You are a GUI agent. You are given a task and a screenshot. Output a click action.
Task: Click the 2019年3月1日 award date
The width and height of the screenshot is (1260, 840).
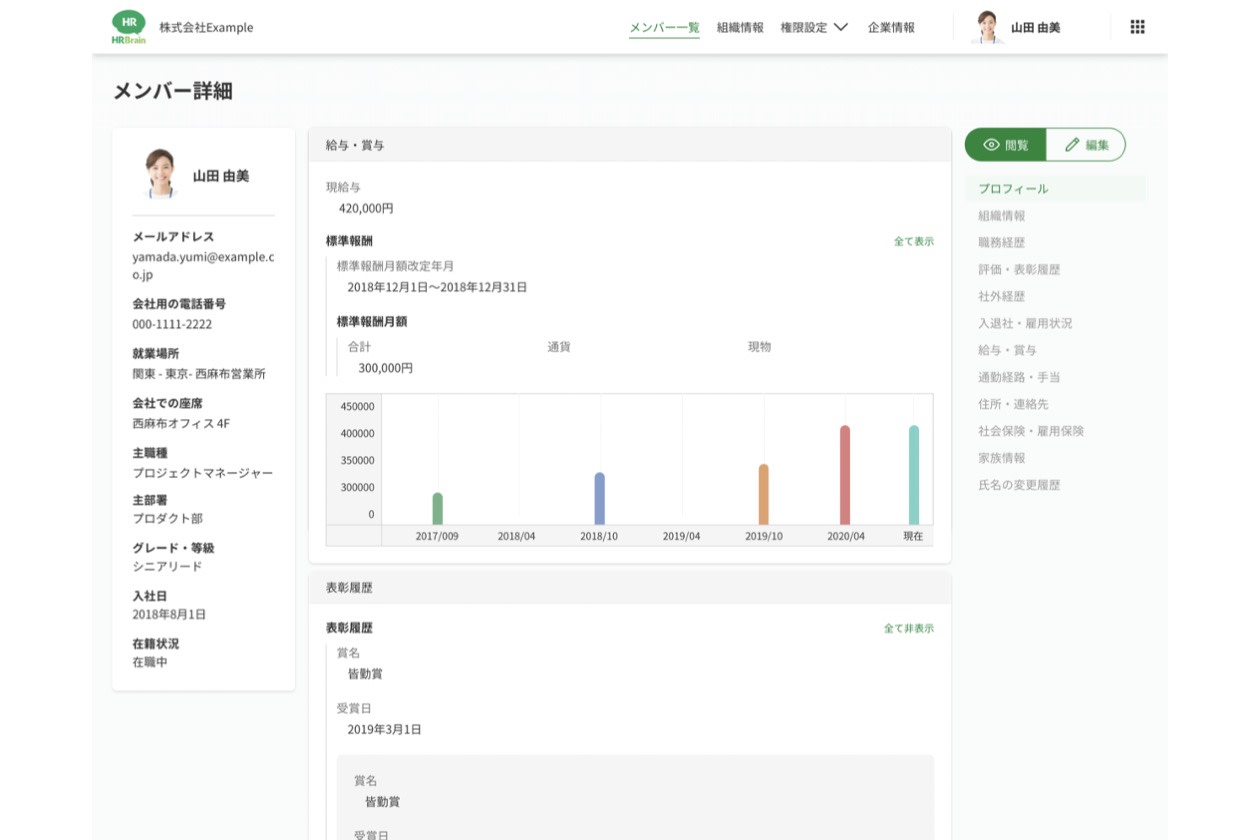pos(384,730)
